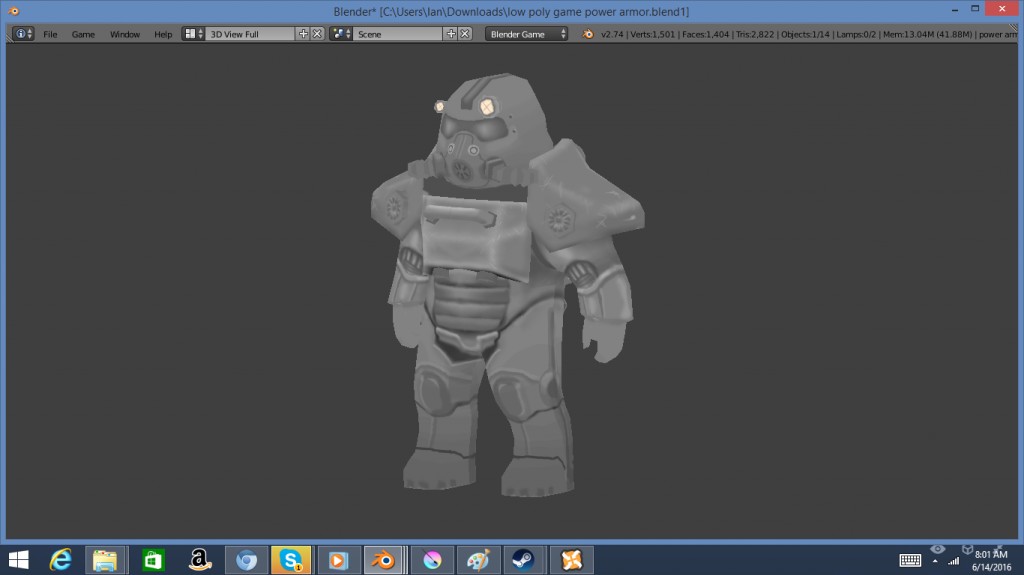Open the orange pinwheel app in the taskbar
1024x575 pixels.
(x=571, y=560)
